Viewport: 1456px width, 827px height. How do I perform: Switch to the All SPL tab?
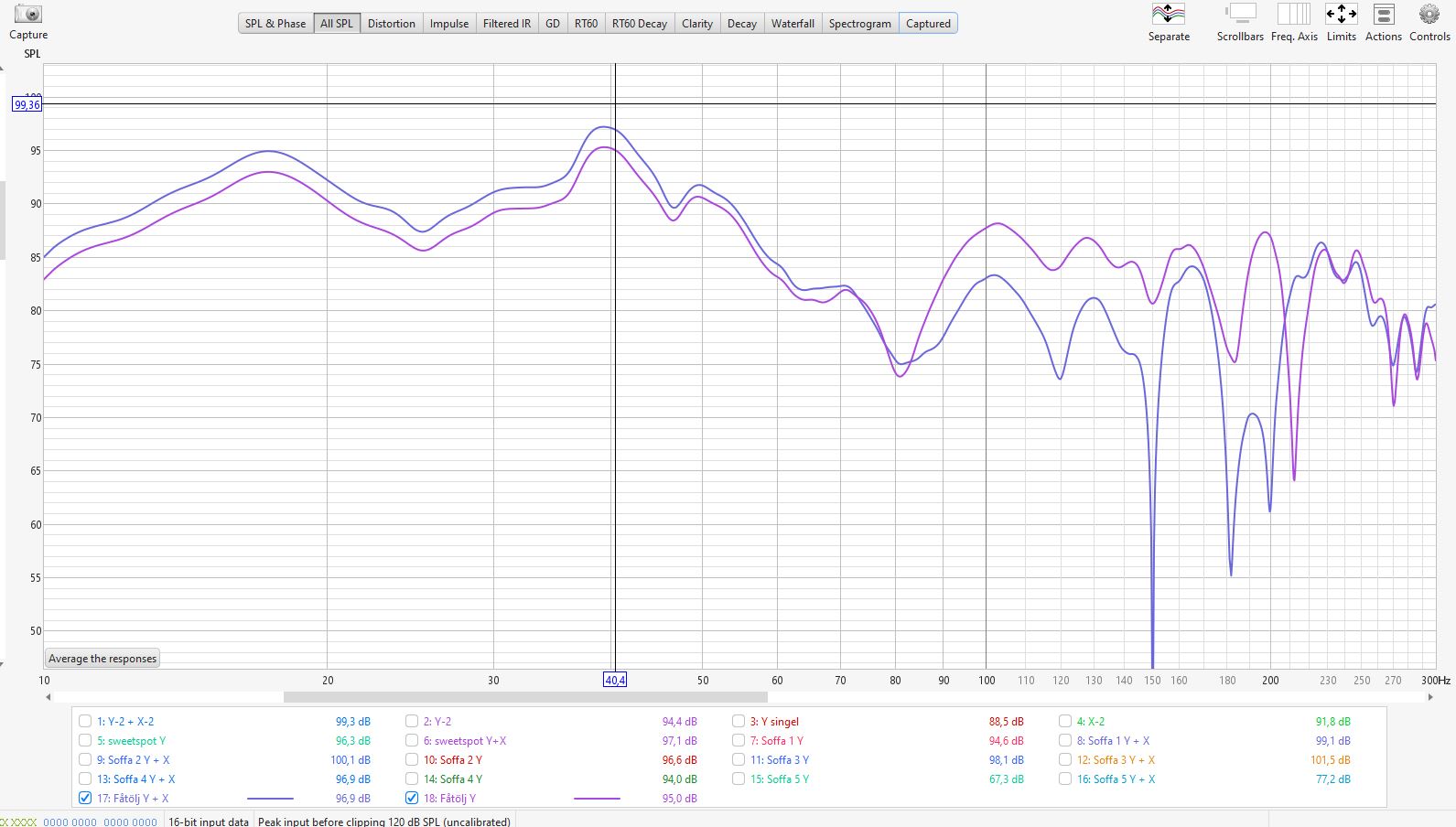pos(337,24)
